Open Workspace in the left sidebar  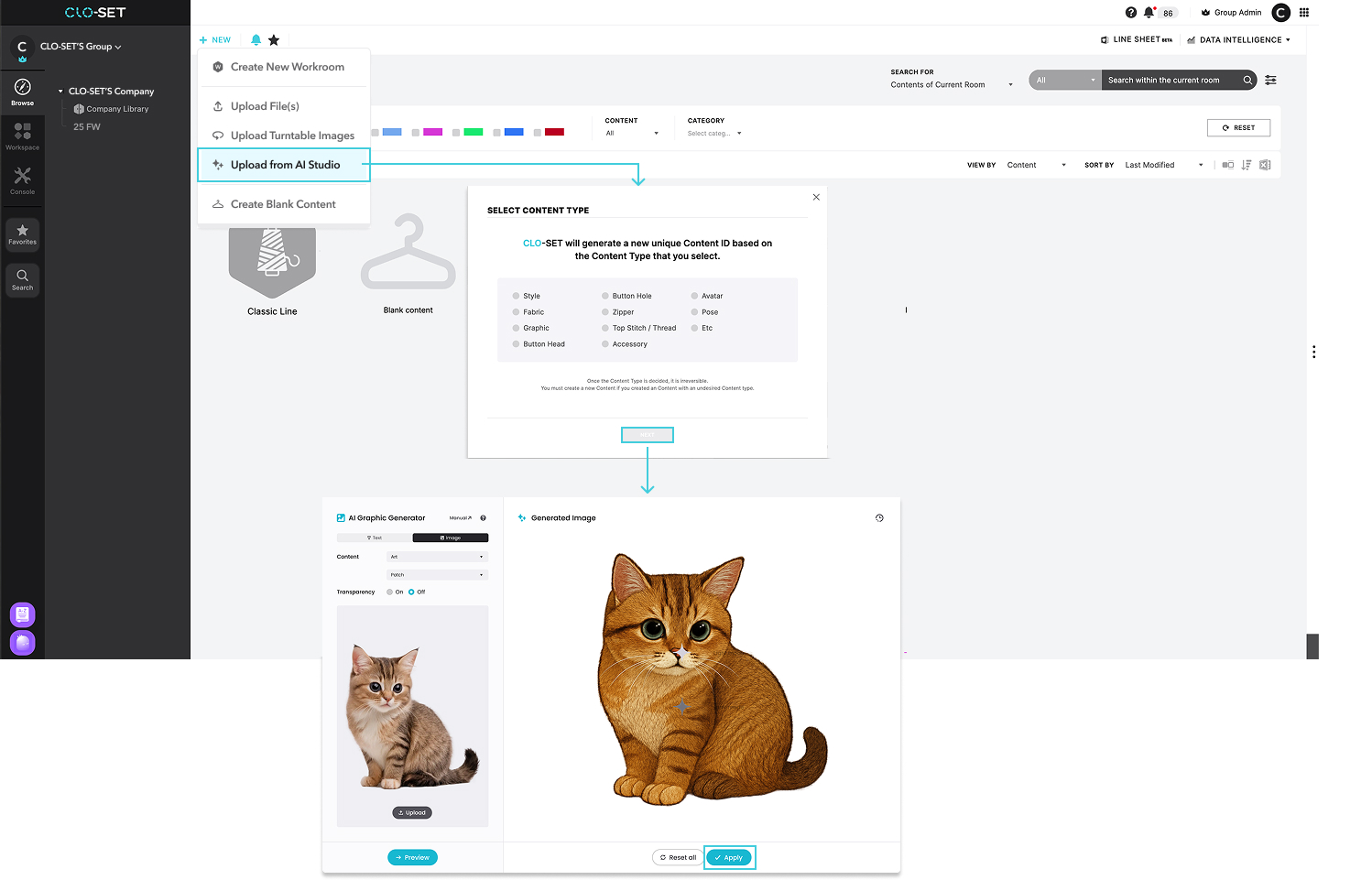pyautogui.click(x=22, y=136)
